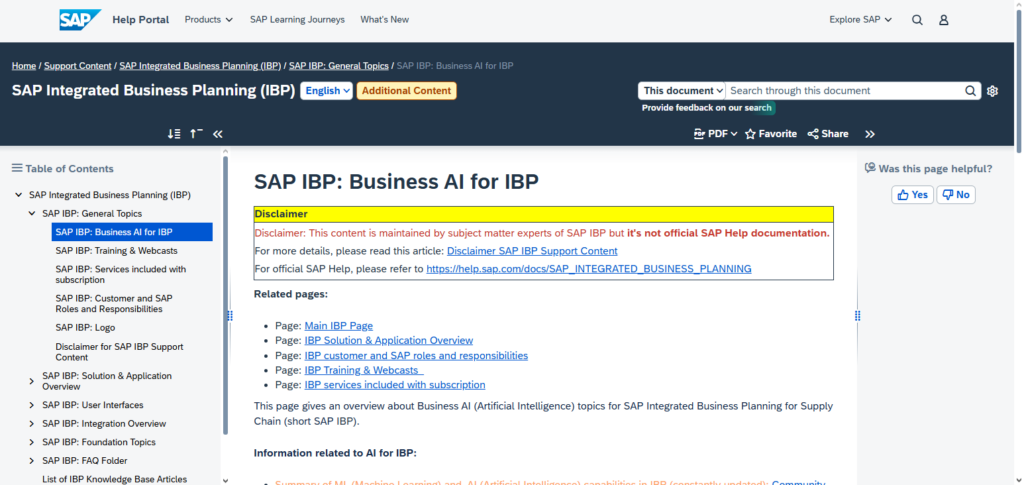Image resolution: width=1024 pixels, height=485 pixels.
Task: Select SAP IBP: Business AI for IBP tree item
Action: [132, 232]
